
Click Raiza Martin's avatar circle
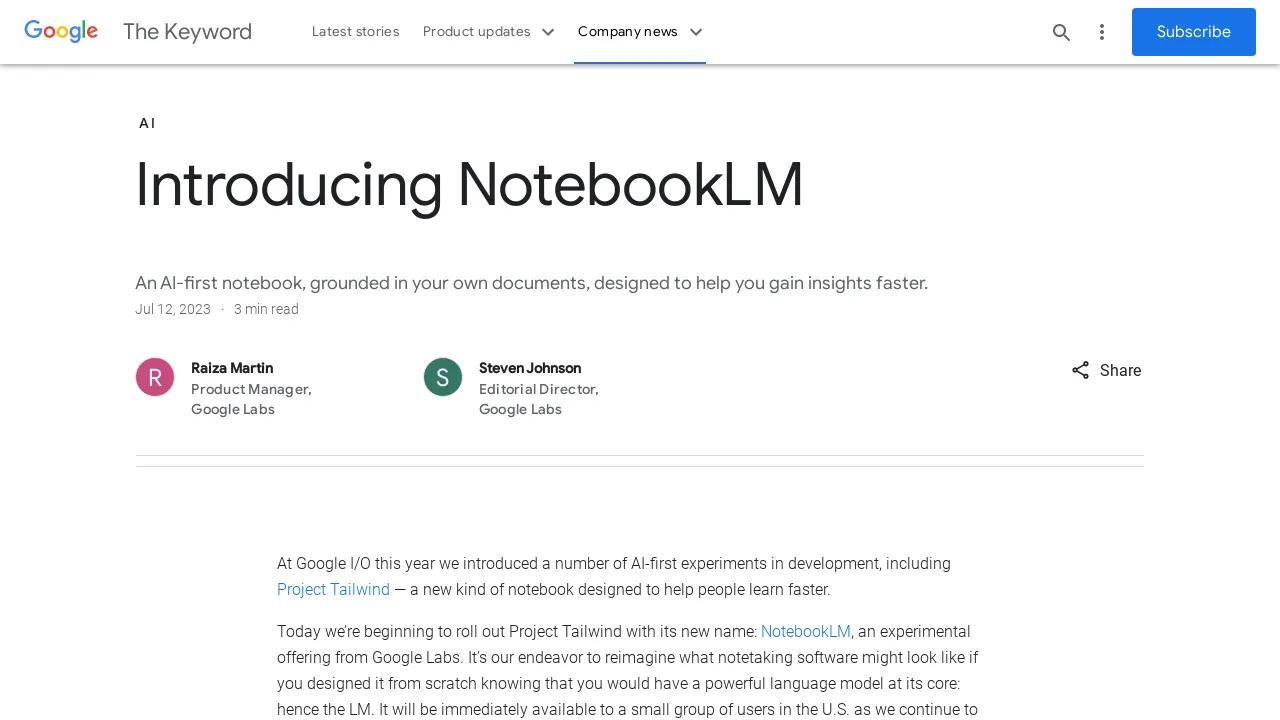click(x=155, y=377)
